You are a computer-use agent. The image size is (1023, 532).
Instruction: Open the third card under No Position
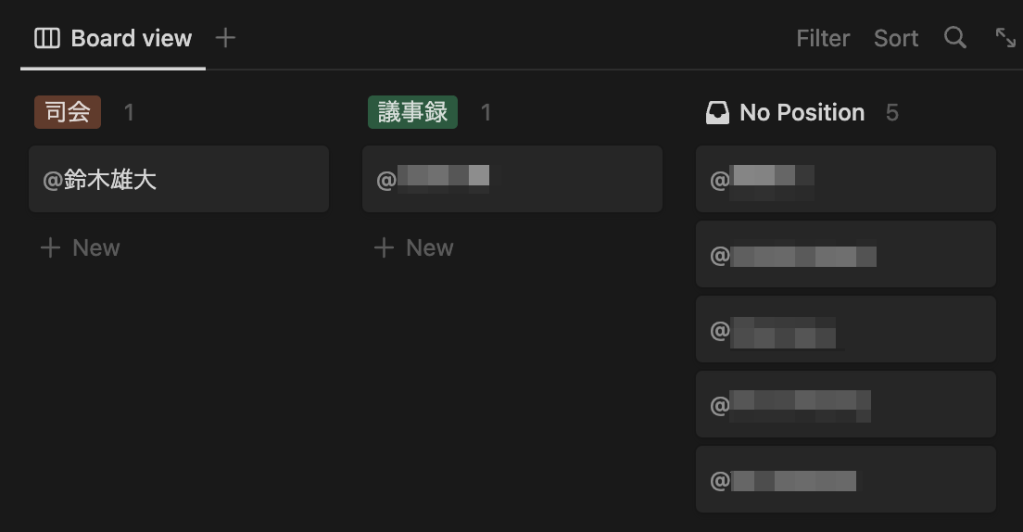click(845, 330)
